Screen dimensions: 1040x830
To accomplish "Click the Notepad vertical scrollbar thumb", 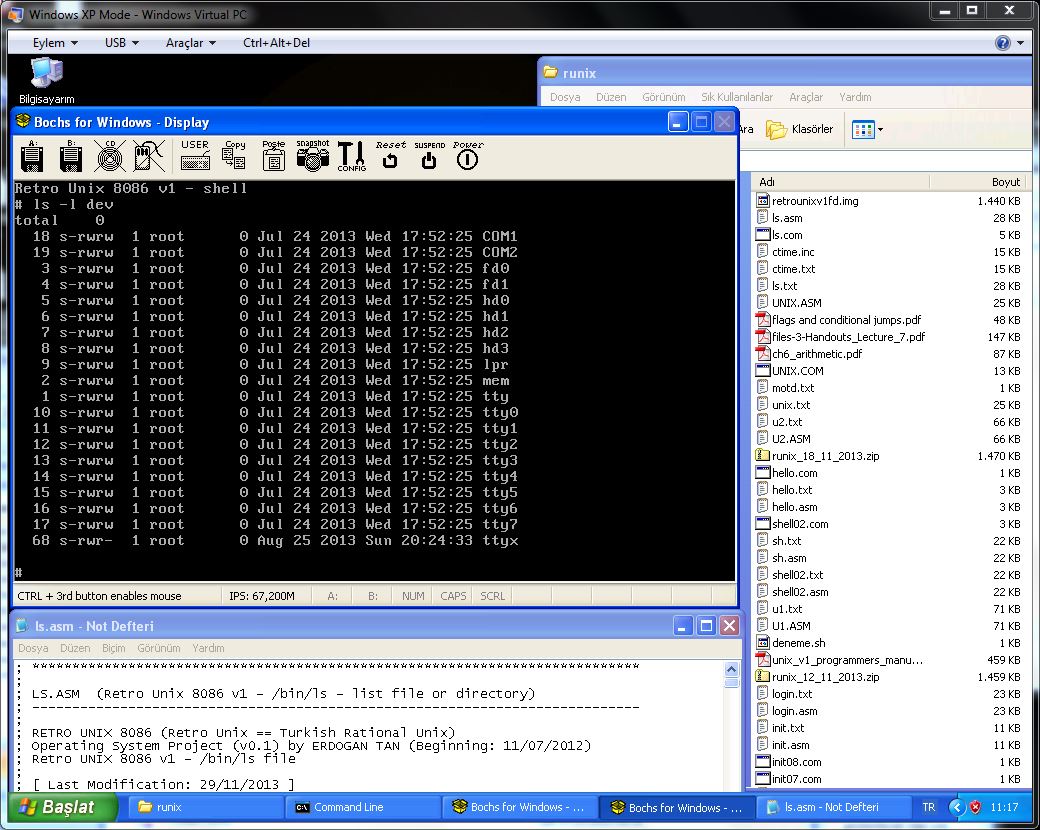I will click(731, 683).
